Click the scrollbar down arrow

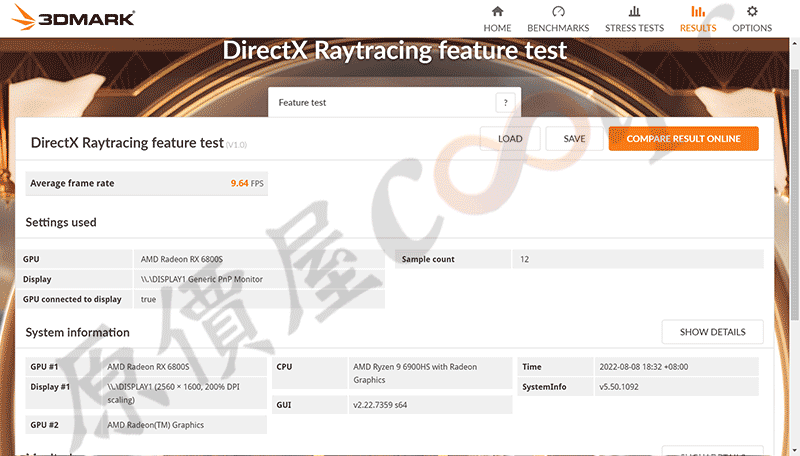pyautogui.click(x=795, y=451)
